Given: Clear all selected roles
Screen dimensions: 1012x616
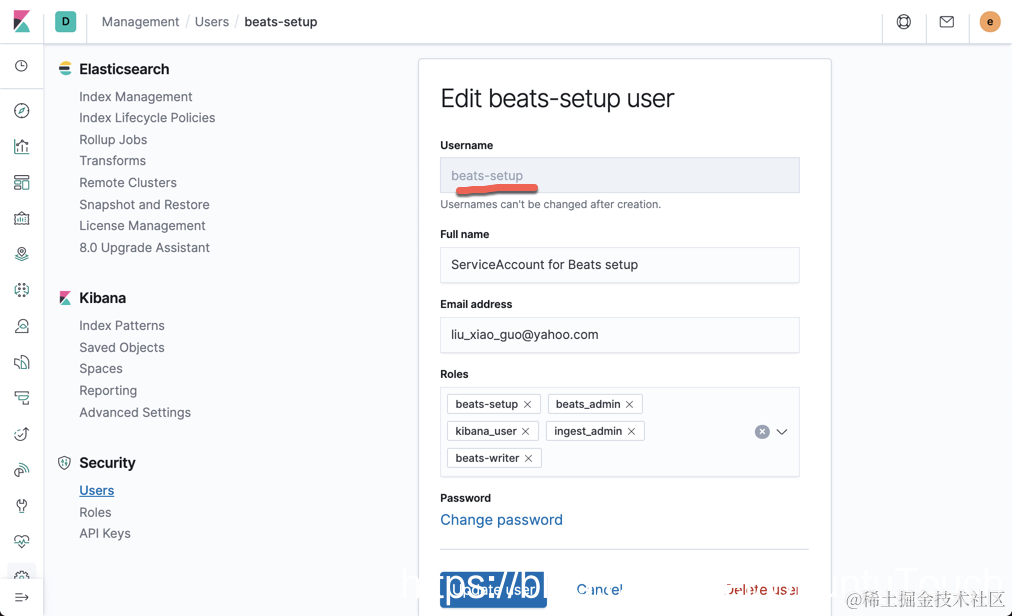Looking at the screenshot, I should (762, 431).
